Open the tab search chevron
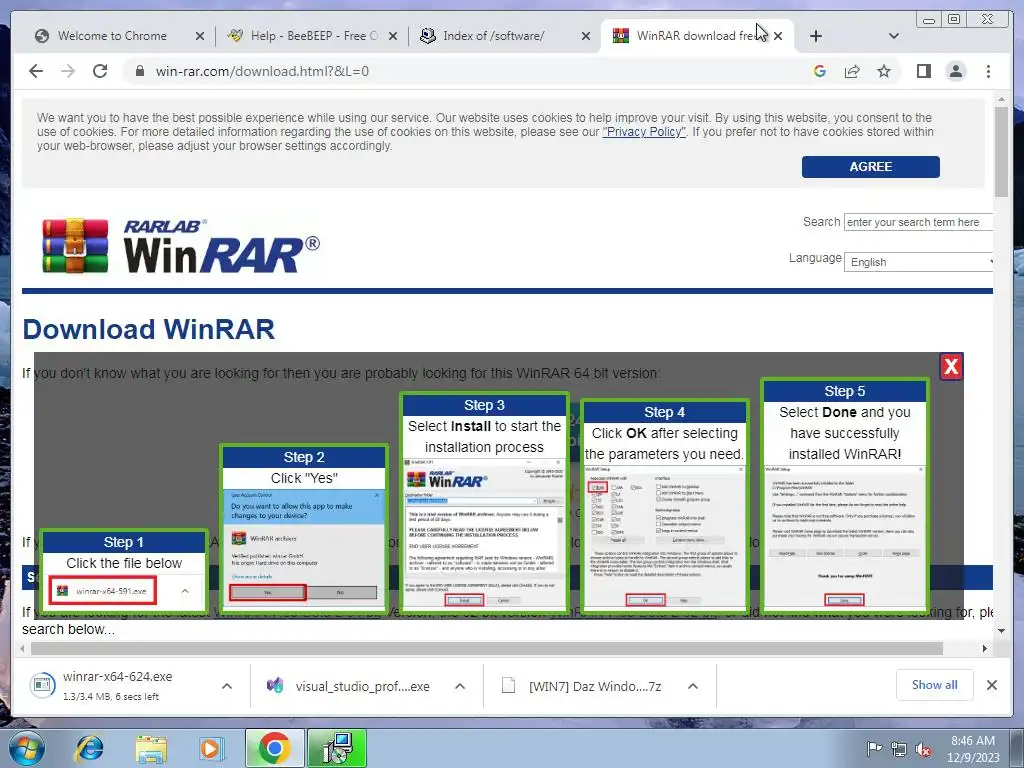The height and width of the screenshot is (768, 1024). (x=894, y=36)
